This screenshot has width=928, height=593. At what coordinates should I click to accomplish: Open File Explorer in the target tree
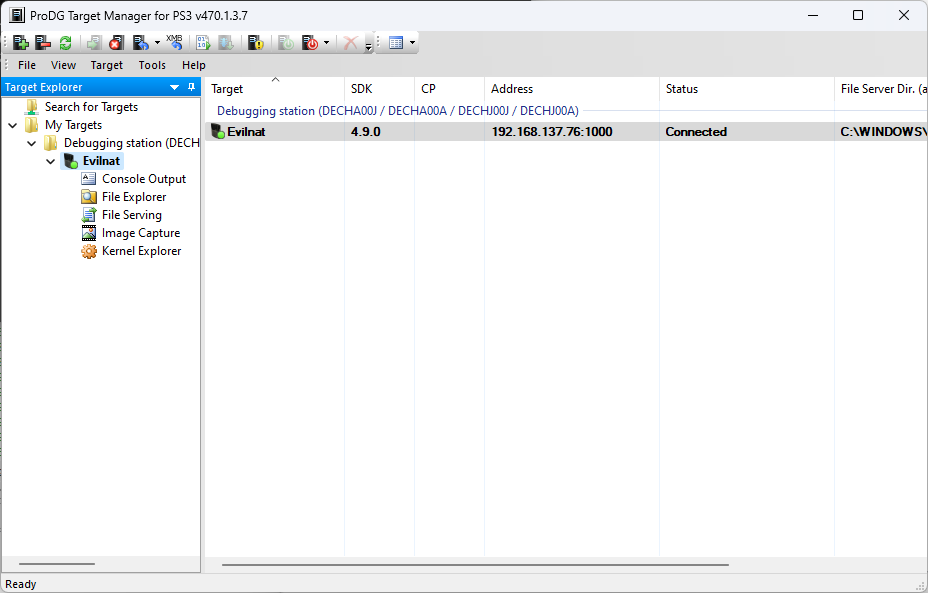point(134,197)
